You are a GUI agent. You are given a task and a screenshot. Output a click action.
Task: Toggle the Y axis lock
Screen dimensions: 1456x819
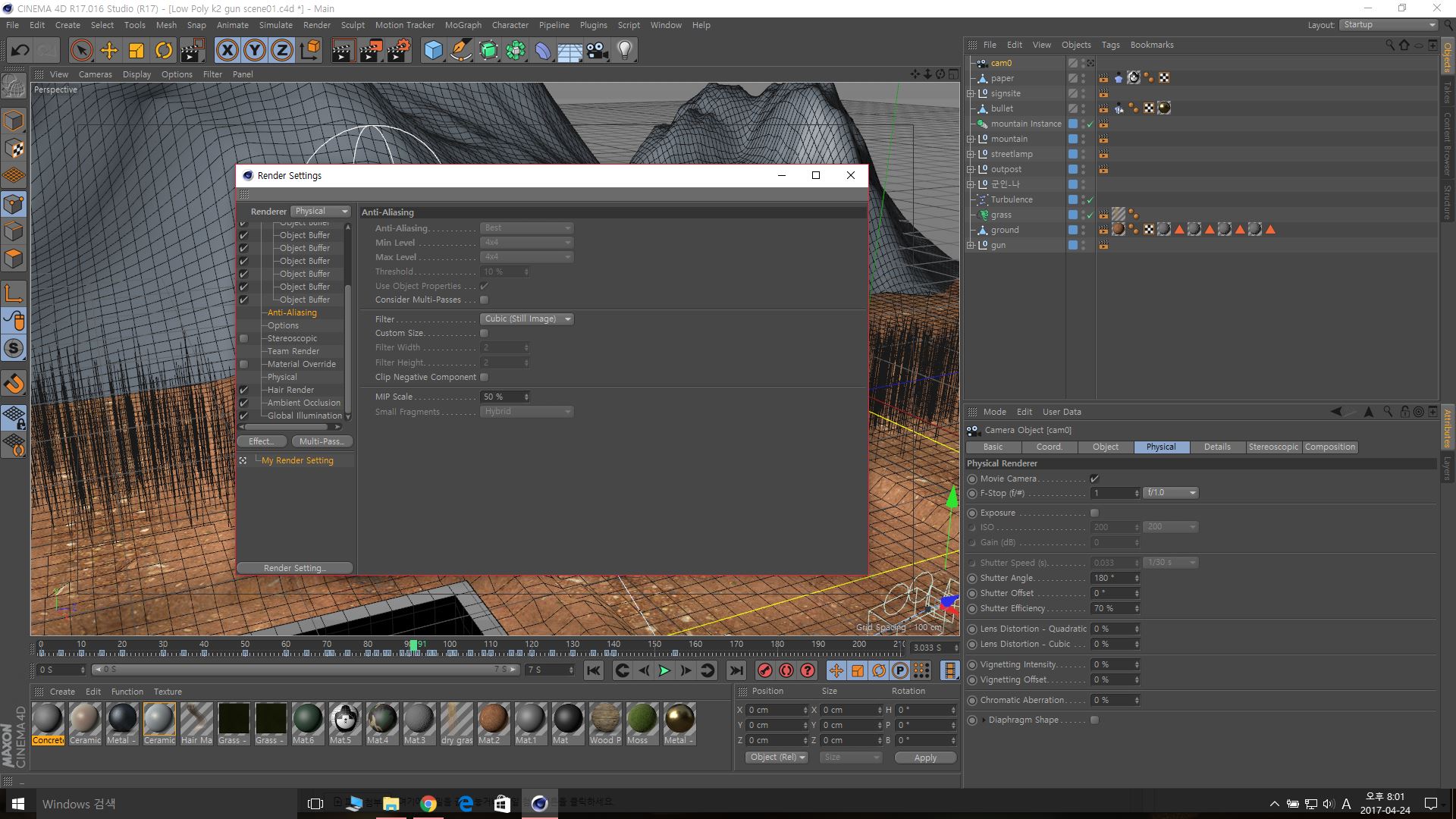click(x=255, y=51)
